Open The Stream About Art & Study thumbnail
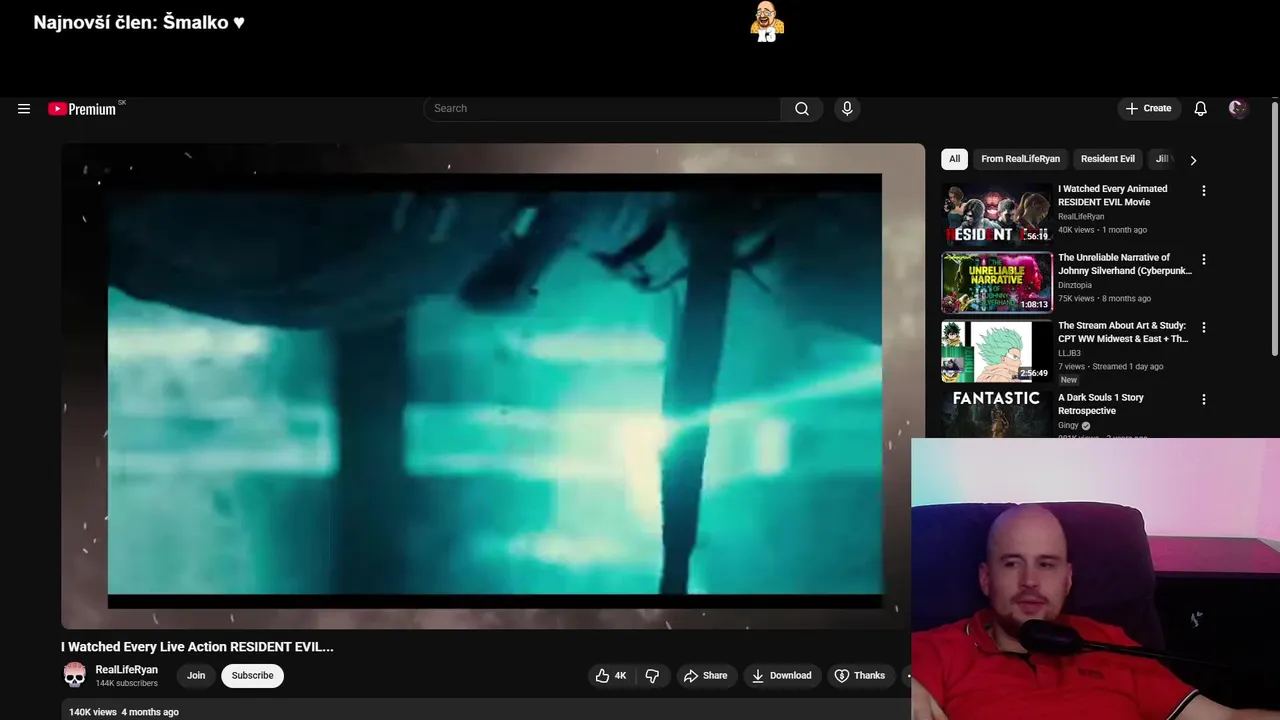This screenshot has height=720, width=1280. click(x=996, y=351)
